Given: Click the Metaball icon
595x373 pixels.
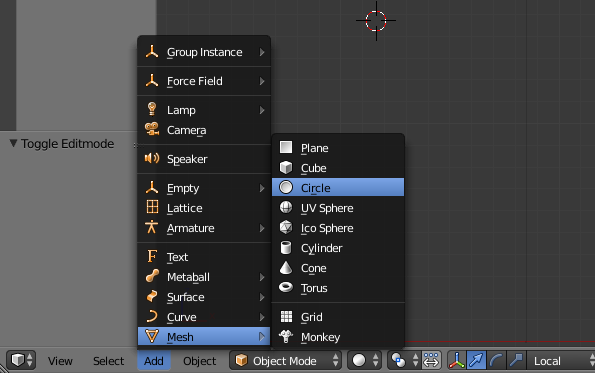Looking at the screenshot, I should [x=152, y=276].
